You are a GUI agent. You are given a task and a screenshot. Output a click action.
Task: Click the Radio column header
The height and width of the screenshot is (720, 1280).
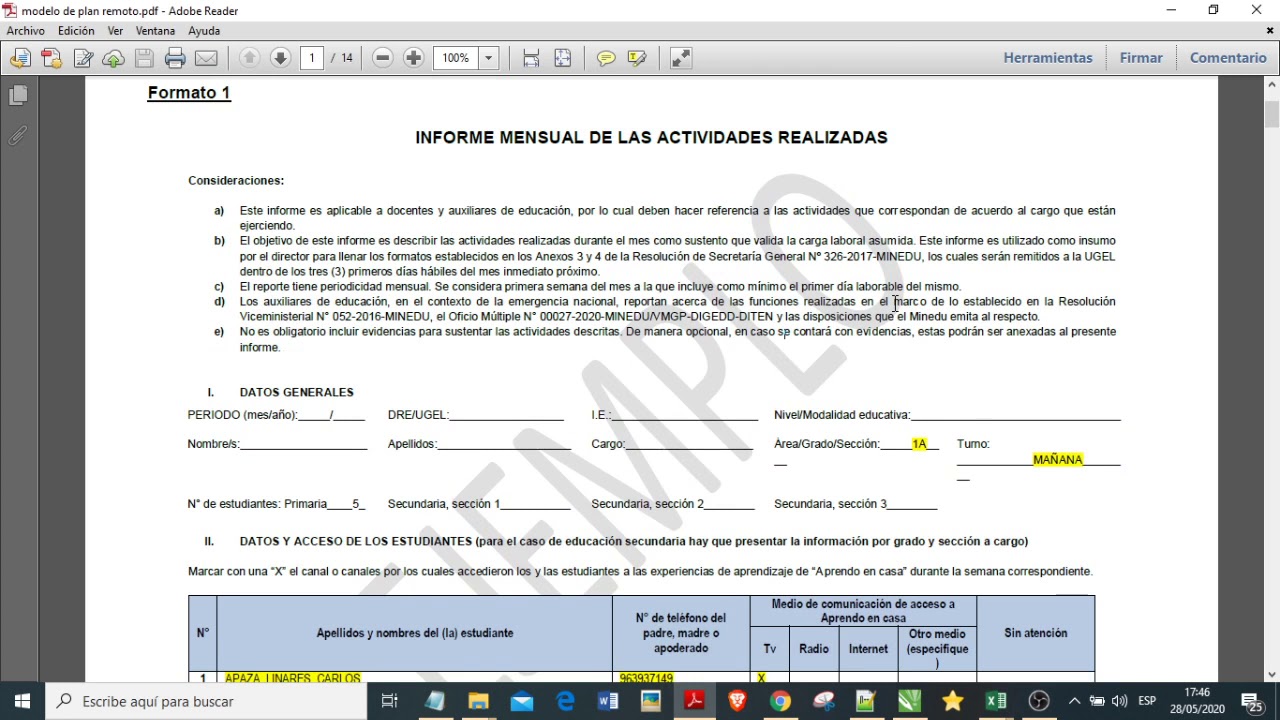(x=814, y=649)
